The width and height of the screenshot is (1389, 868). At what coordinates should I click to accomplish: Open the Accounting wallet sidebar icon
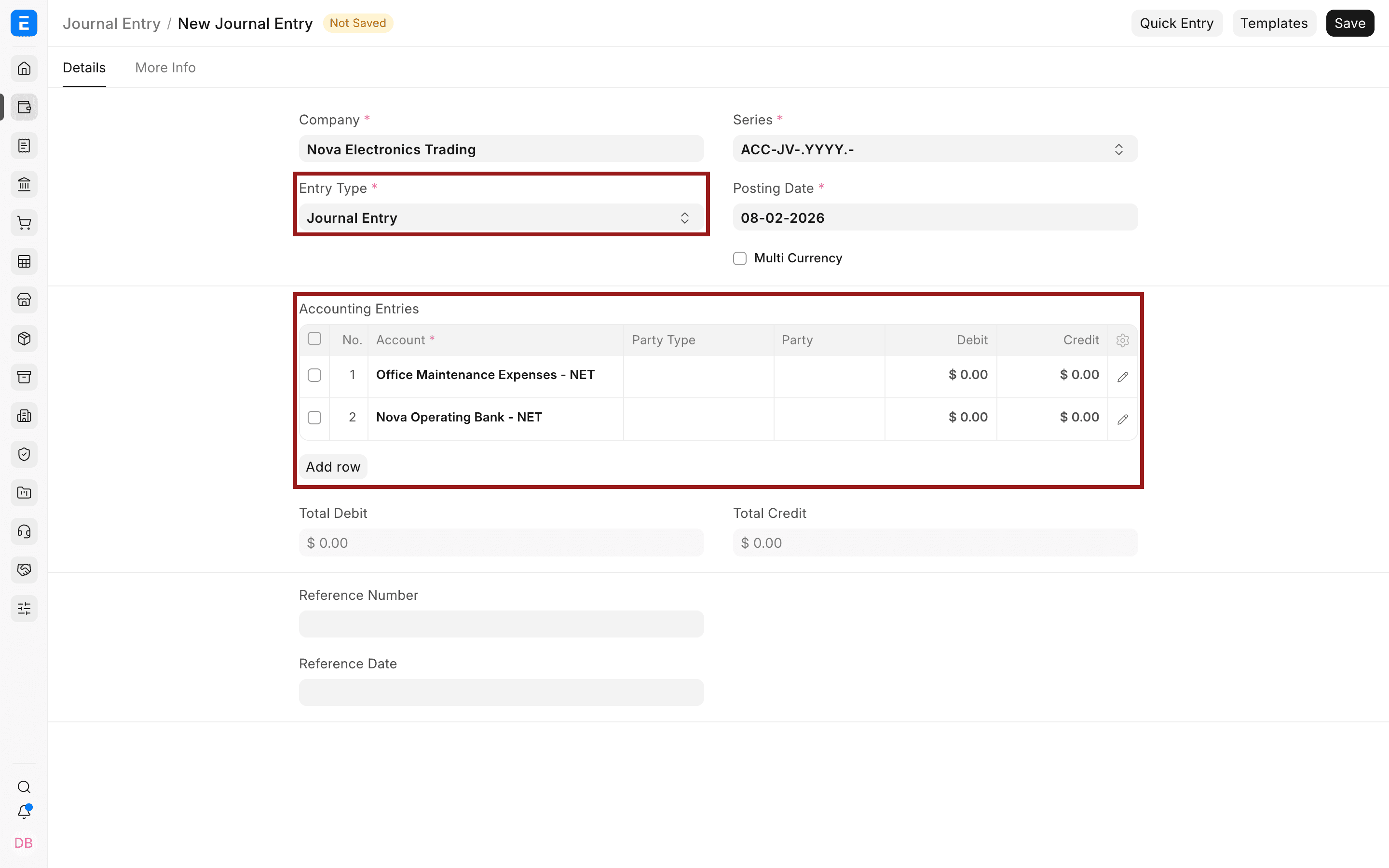tap(24, 108)
